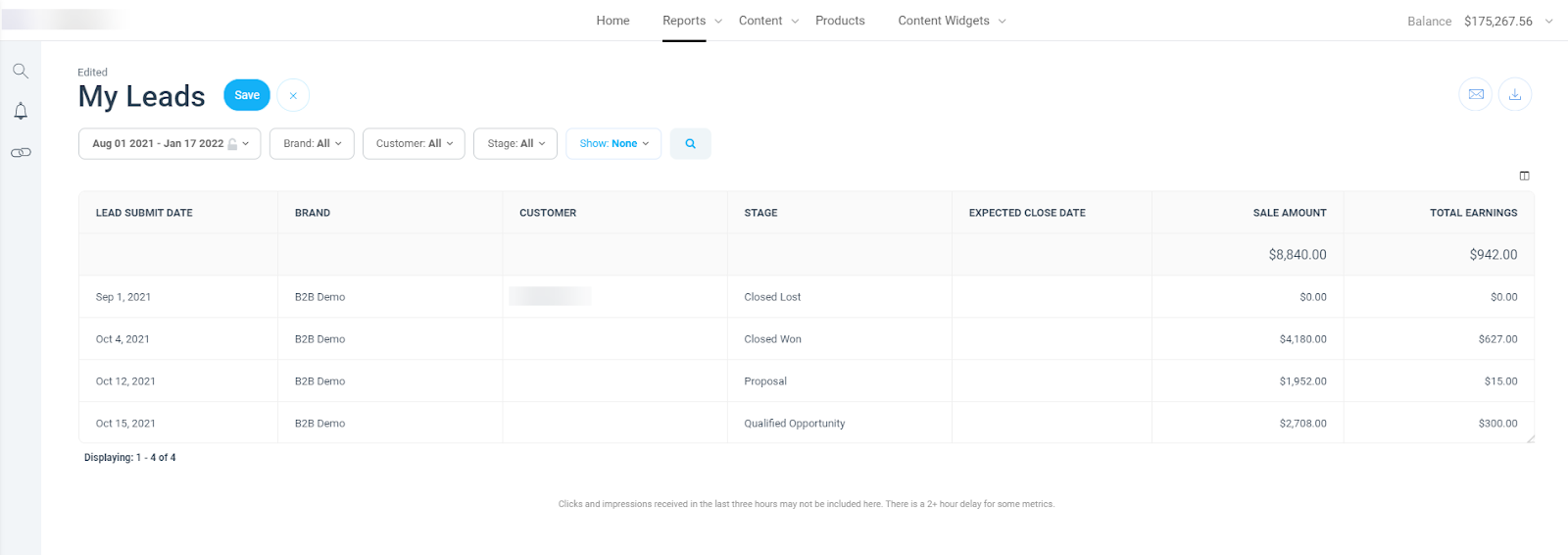Screen dimensions: 1568x555
Task: Open the search icon in left sidebar
Action: point(21,71)
